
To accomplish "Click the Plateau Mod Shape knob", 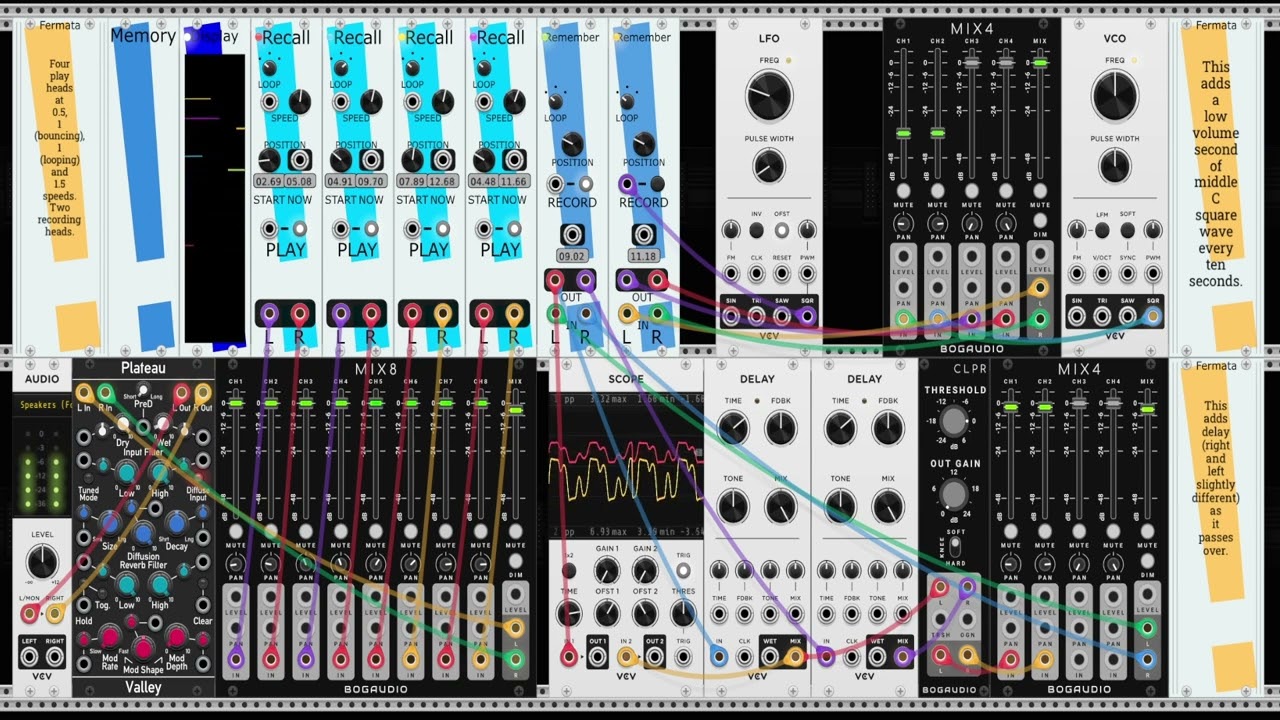I will [143, 647].
